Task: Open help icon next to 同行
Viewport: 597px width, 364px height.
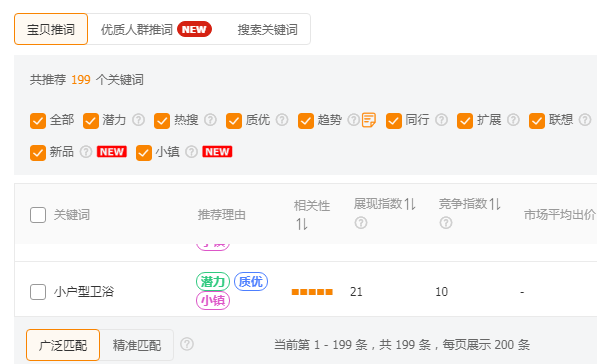Action: [x=441, y=120]
